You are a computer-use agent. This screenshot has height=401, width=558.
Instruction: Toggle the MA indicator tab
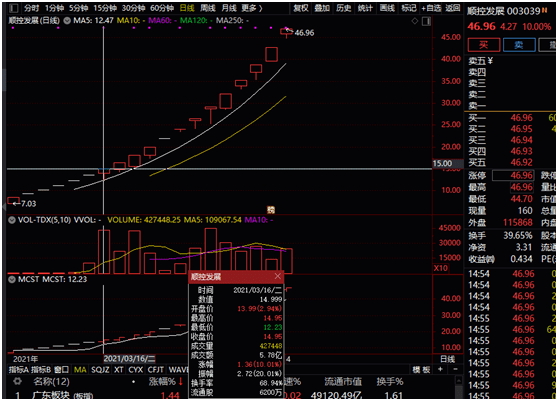80,370
